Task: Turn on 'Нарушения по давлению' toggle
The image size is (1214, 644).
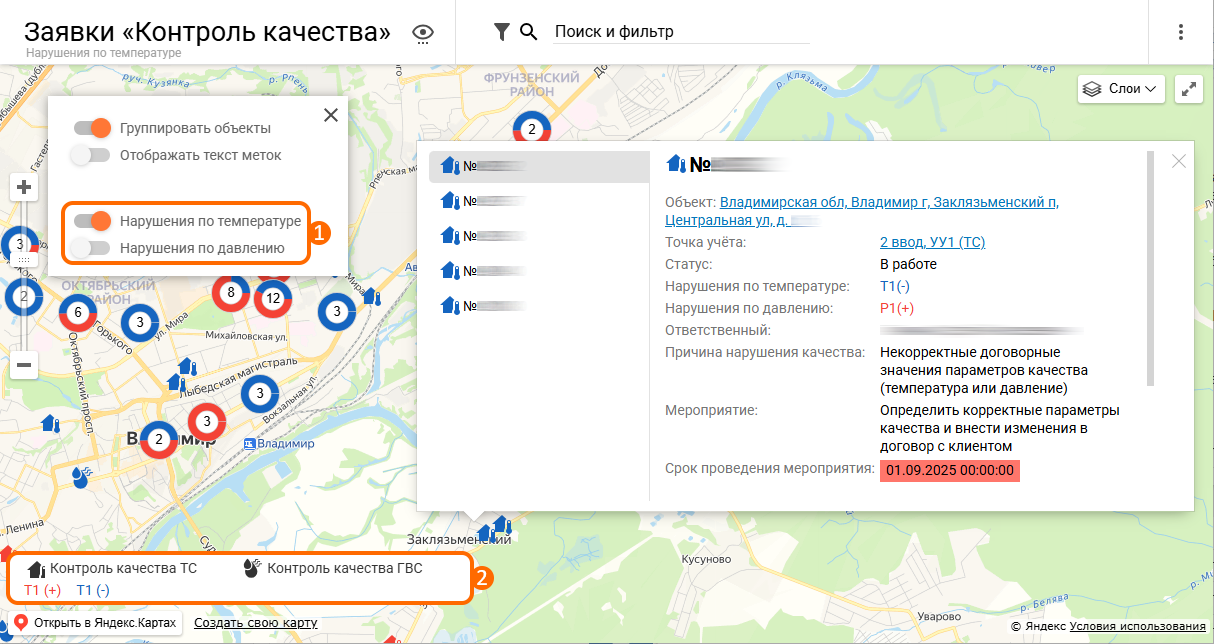Action: [x=92, y=247]
